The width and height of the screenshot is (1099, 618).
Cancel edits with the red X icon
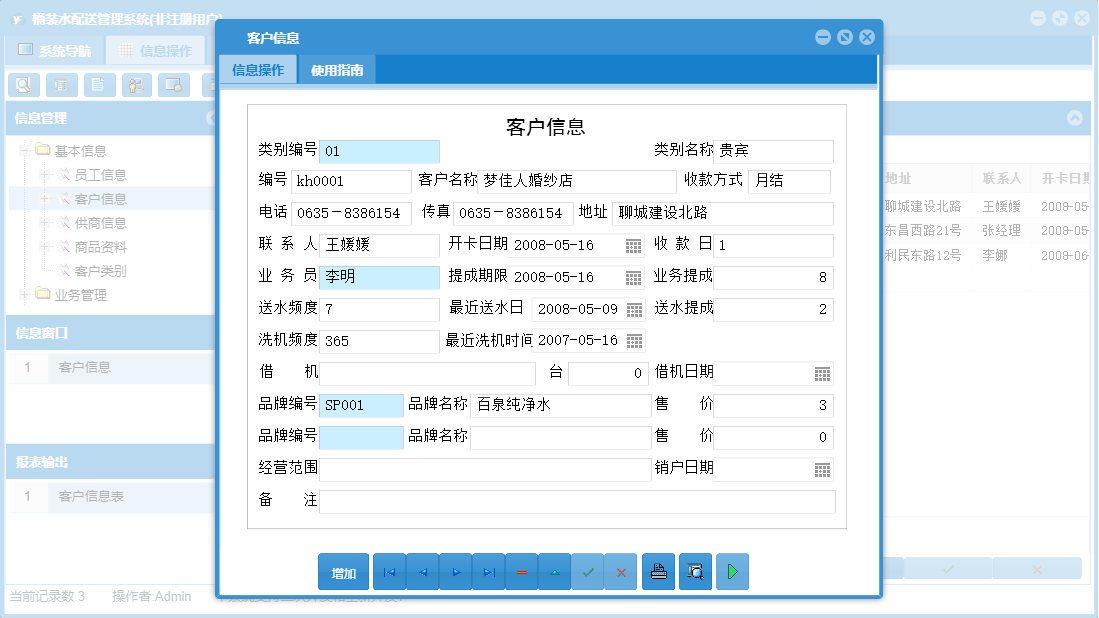(x=620, y=571)
